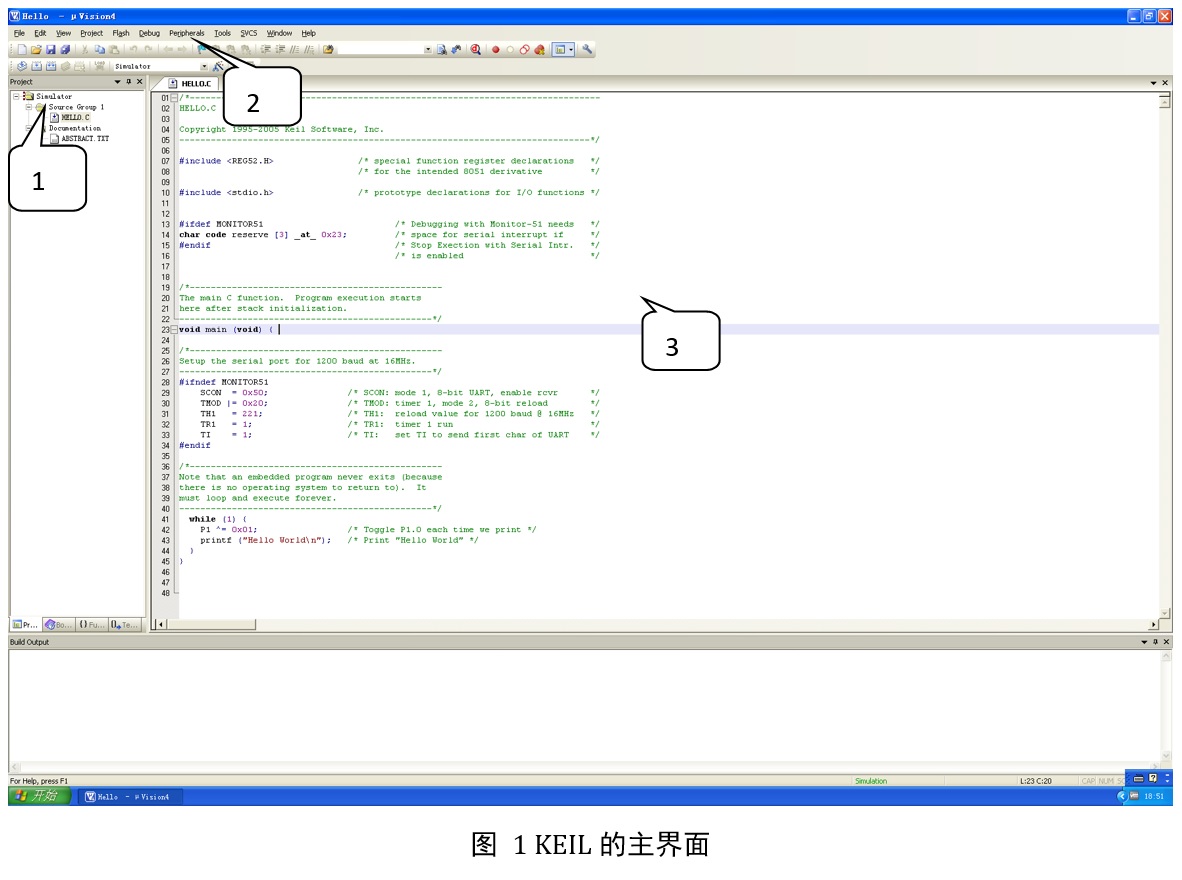Toggle the window layout view button
Viewport: 1182px width, 880px height.
click(x=560, y=50)
